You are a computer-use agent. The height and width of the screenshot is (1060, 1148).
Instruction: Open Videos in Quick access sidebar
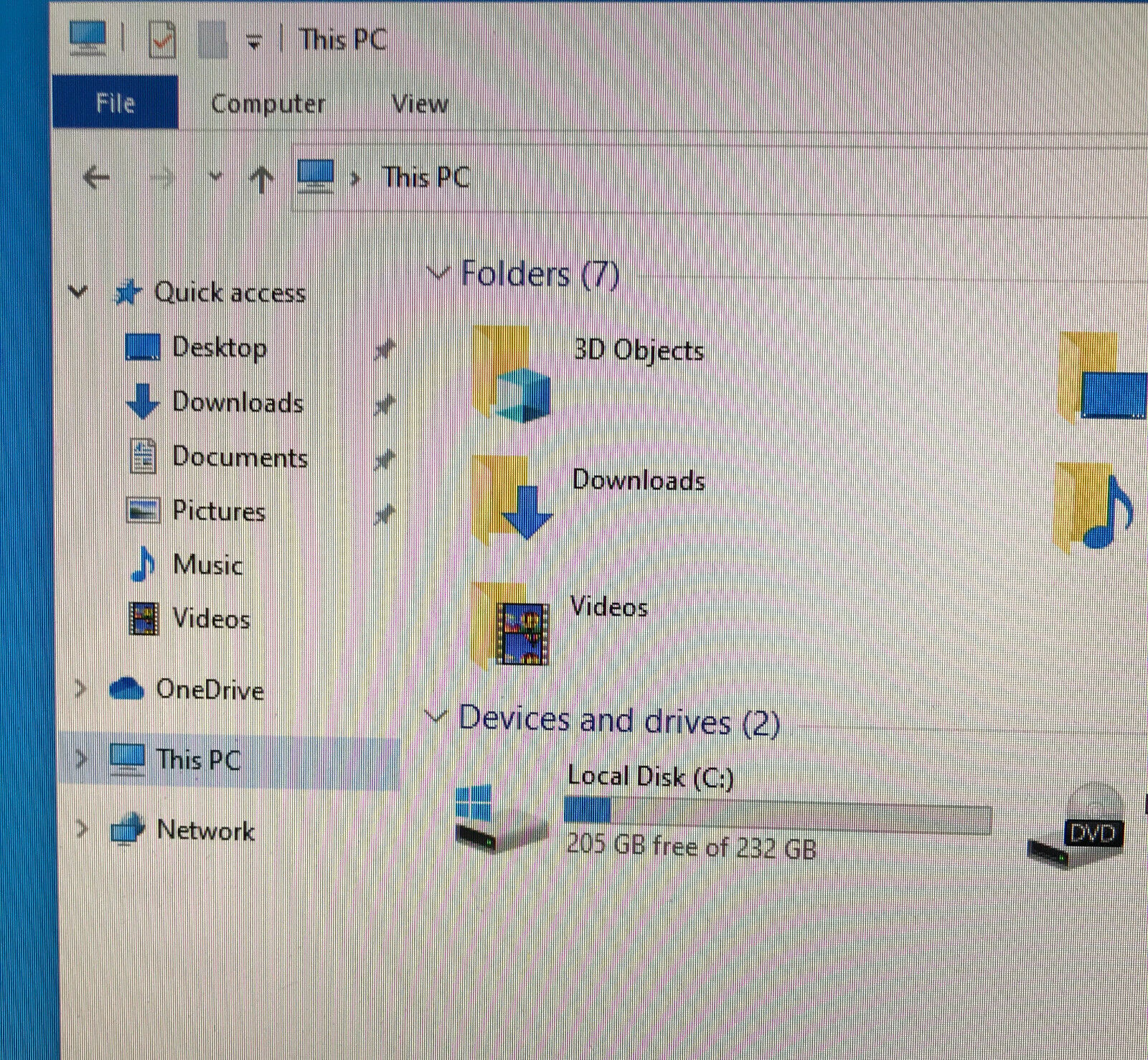pyautogui.click(x=211, y=619)
